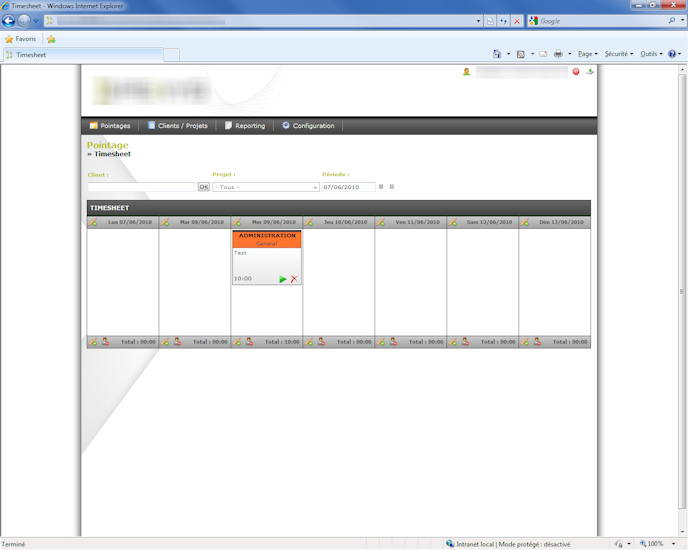Open the Projet dropdown showing Tous

265,187
